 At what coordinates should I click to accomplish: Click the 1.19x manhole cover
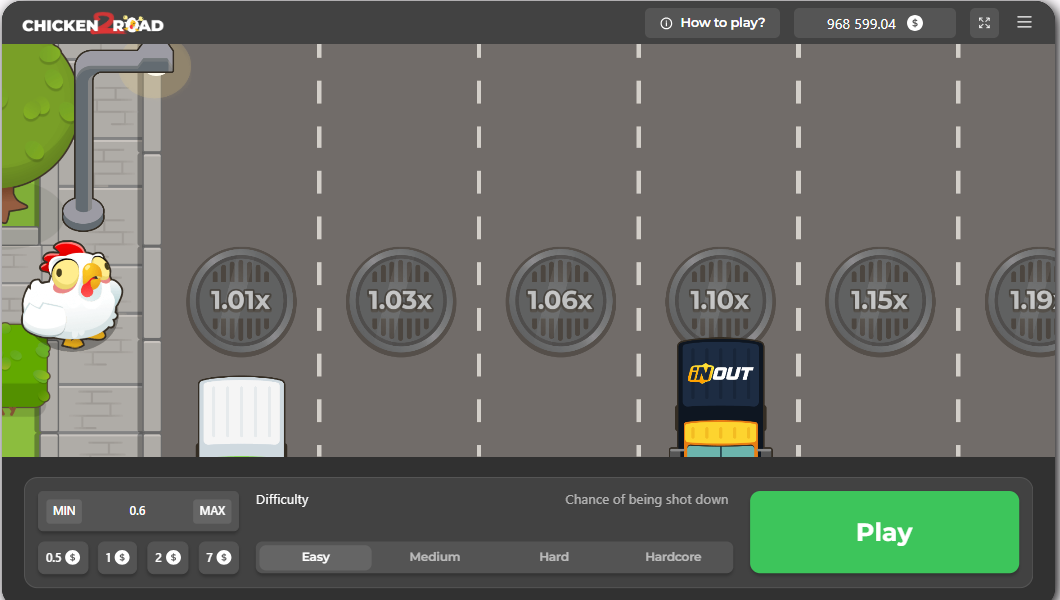[x=1022, y=301]
